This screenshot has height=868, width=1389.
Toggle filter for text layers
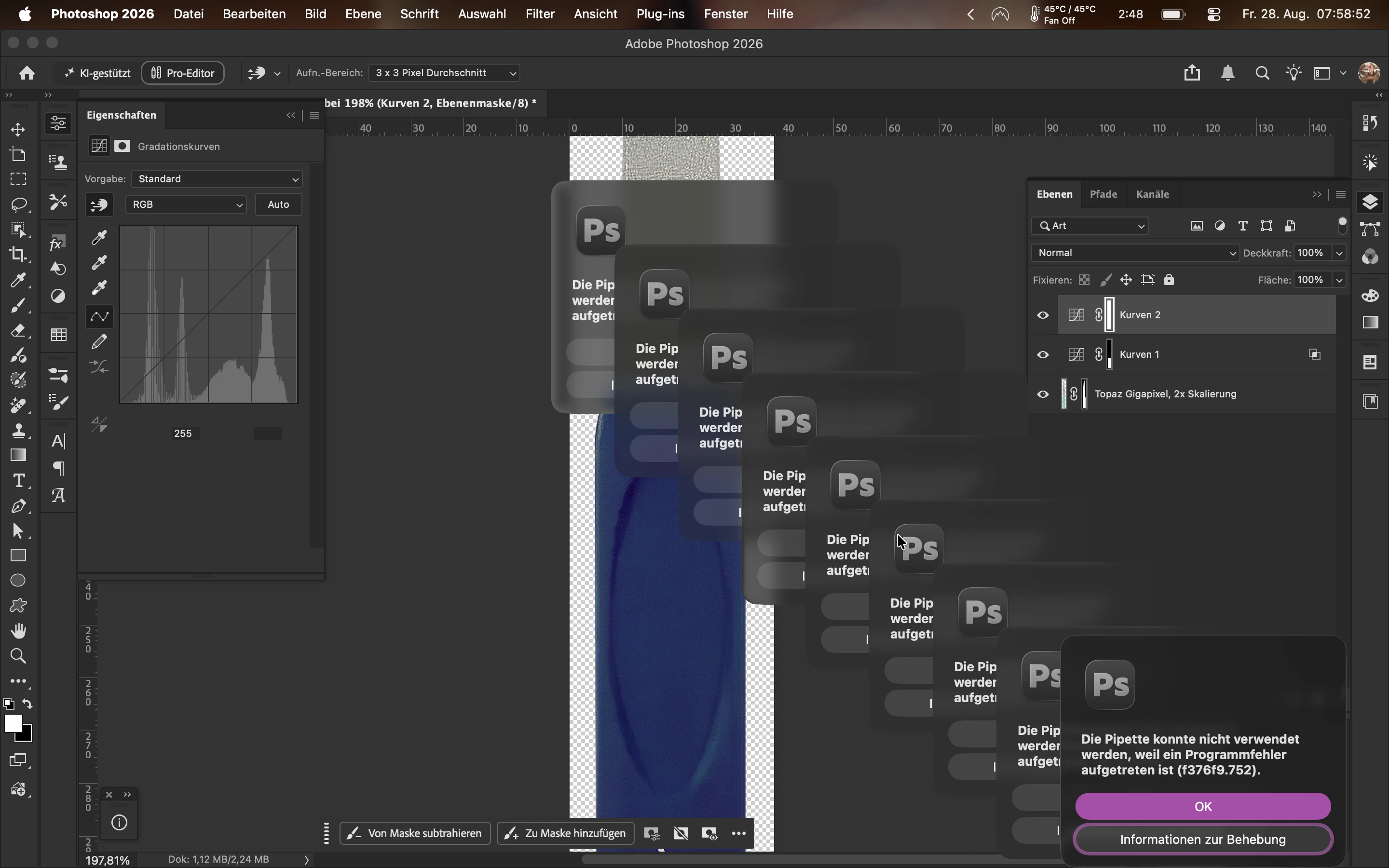(x=1243, y=226)
